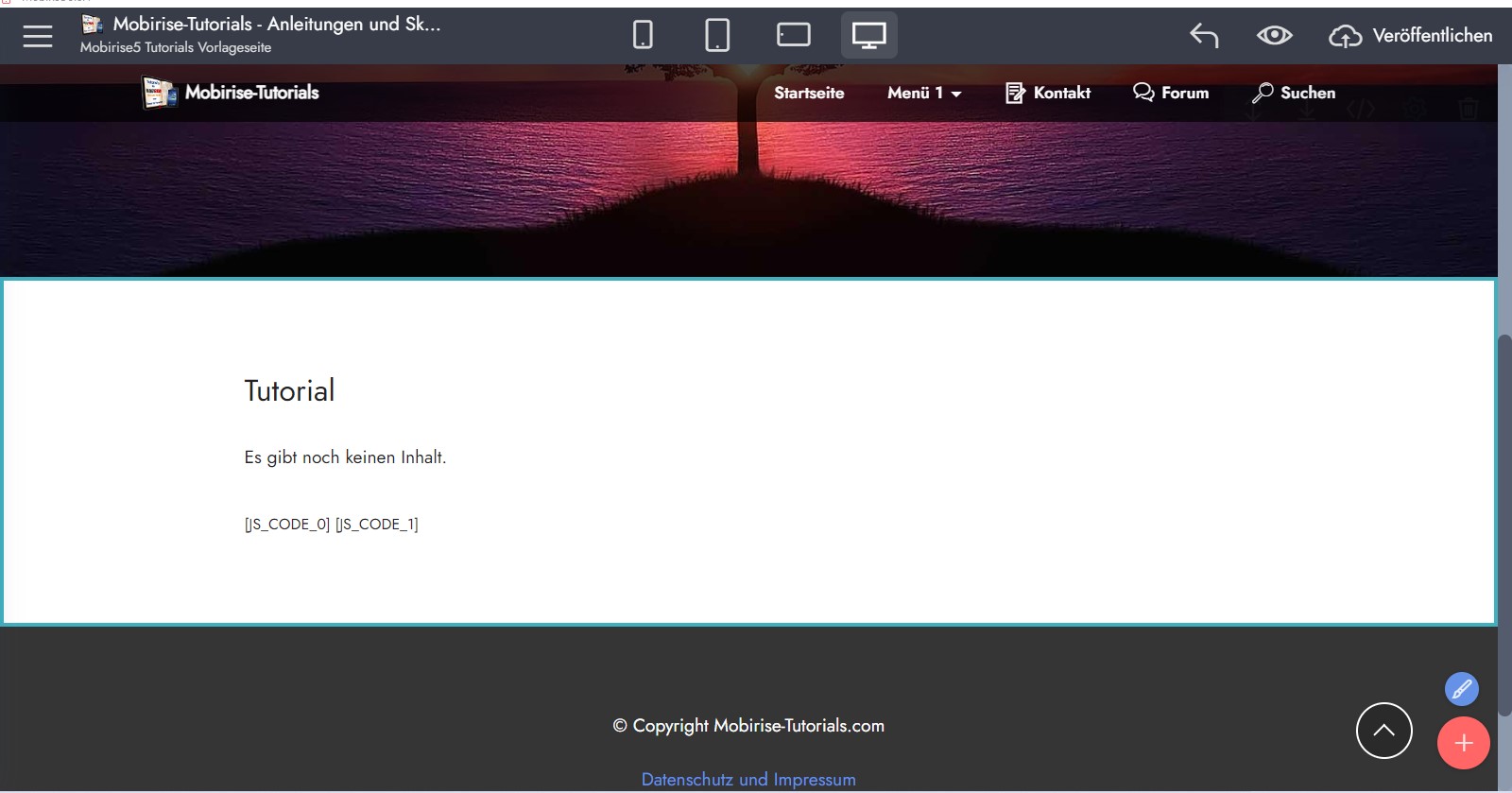Open the Forum menu item
Image resolution: width=1512 pixels, height=793 pixels.
tap(1171, 93)
